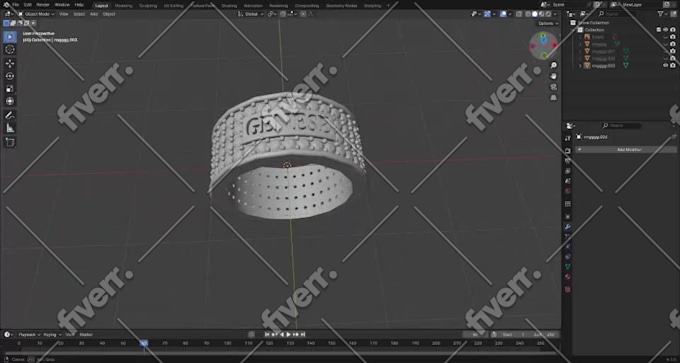Viewport: 680px width, 363px height.
Task: Click the pan view hand icon
Action: [x=553, y=76]
